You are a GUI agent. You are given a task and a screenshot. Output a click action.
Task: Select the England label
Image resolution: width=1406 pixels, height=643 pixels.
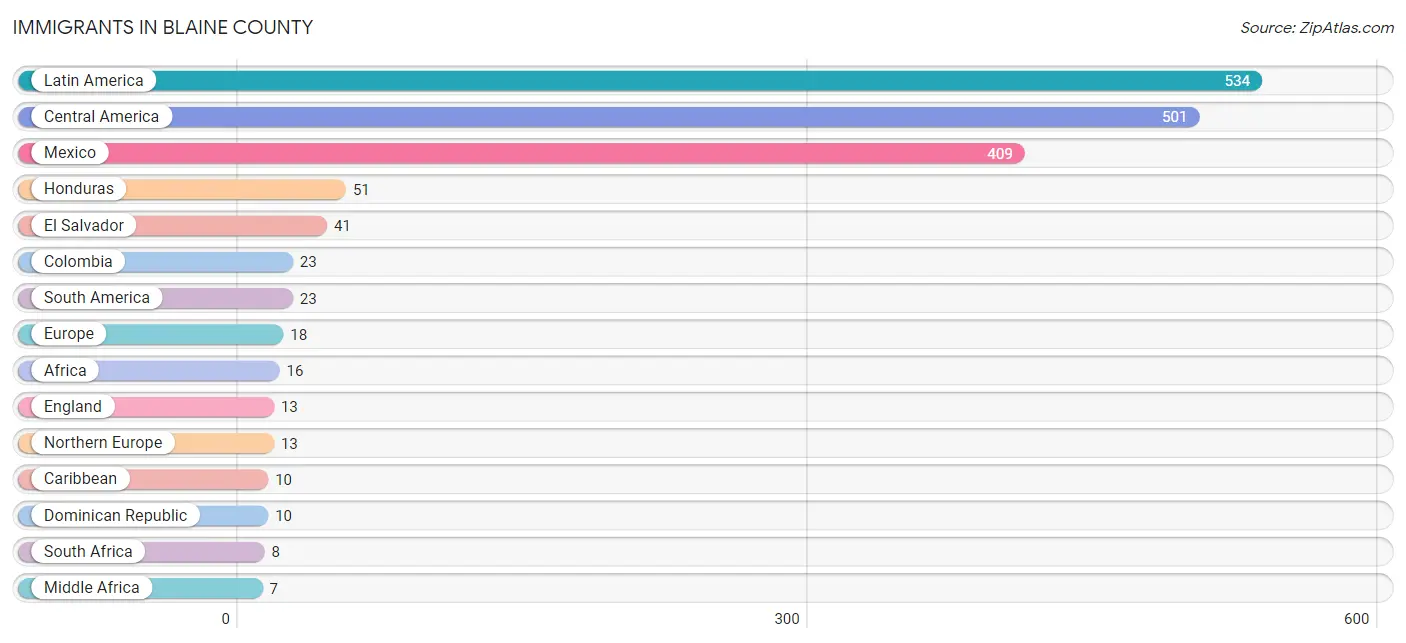(73, 406)
